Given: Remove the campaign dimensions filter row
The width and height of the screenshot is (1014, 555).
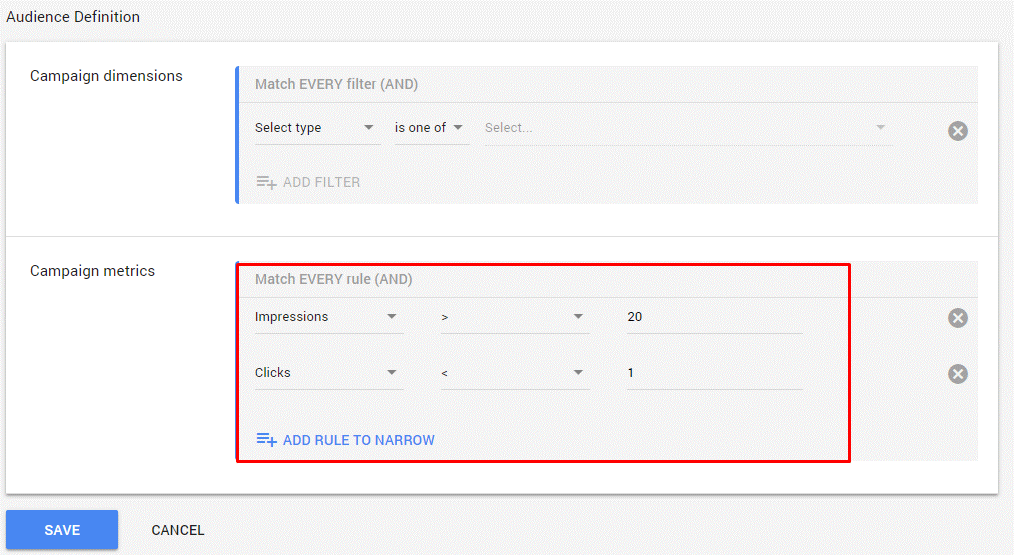Looking at the screenshot, I should 958,130.
